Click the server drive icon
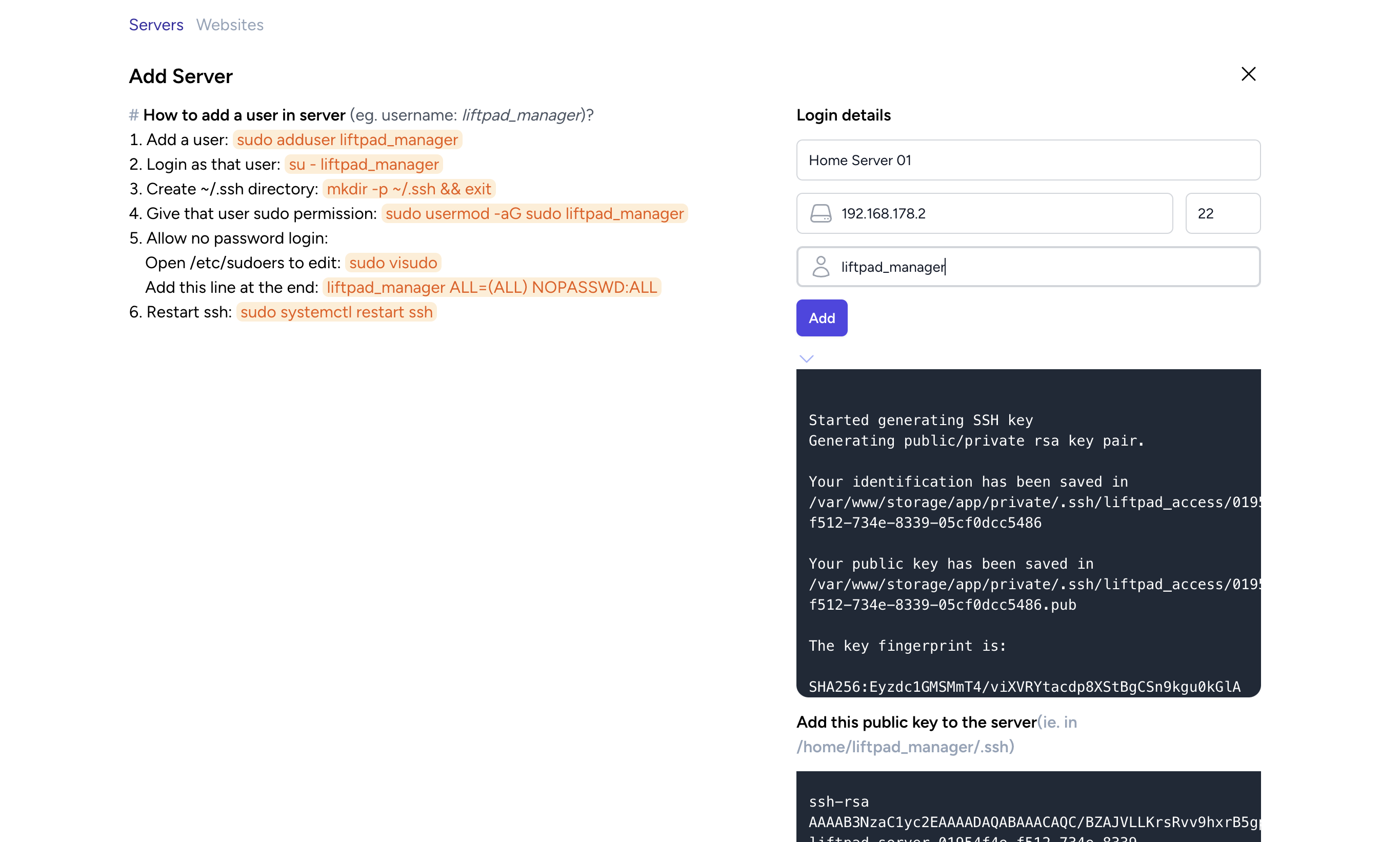Viewport: 1400px width, 842px height. tap(821, 213)
